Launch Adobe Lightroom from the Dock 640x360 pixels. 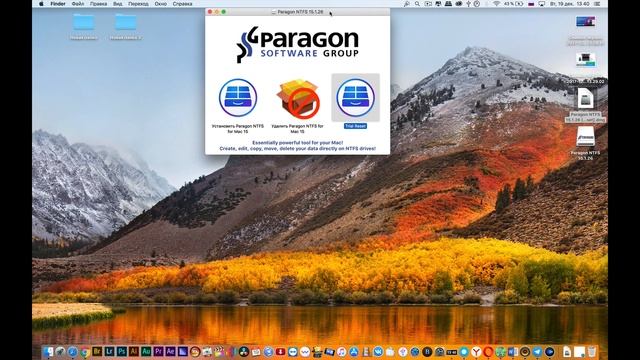(x=109, y=351)
